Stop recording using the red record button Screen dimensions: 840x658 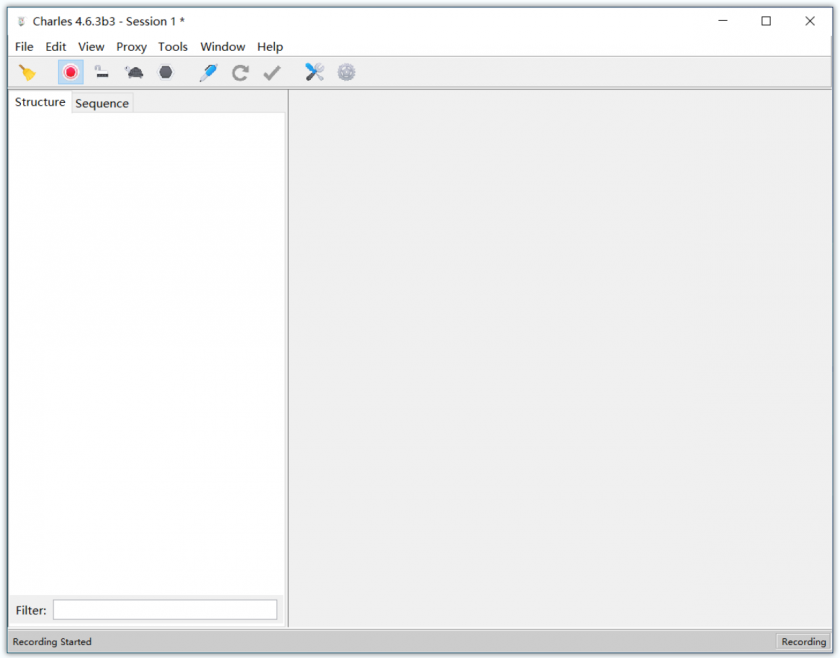pyautogui.click(x=70, y=72)
